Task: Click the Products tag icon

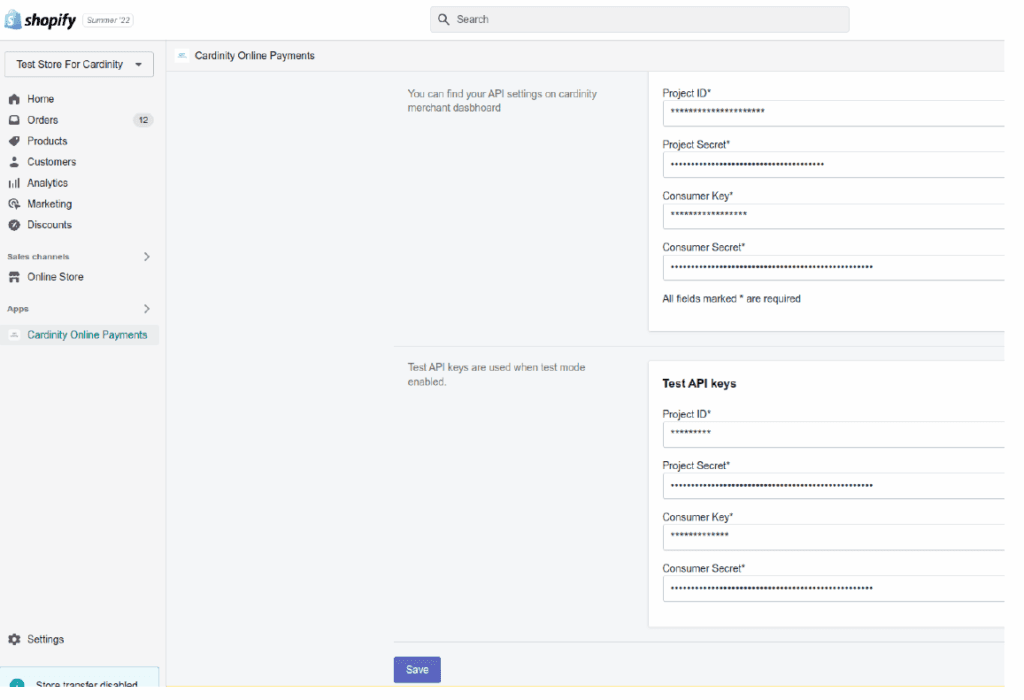Action: point(14,141)
